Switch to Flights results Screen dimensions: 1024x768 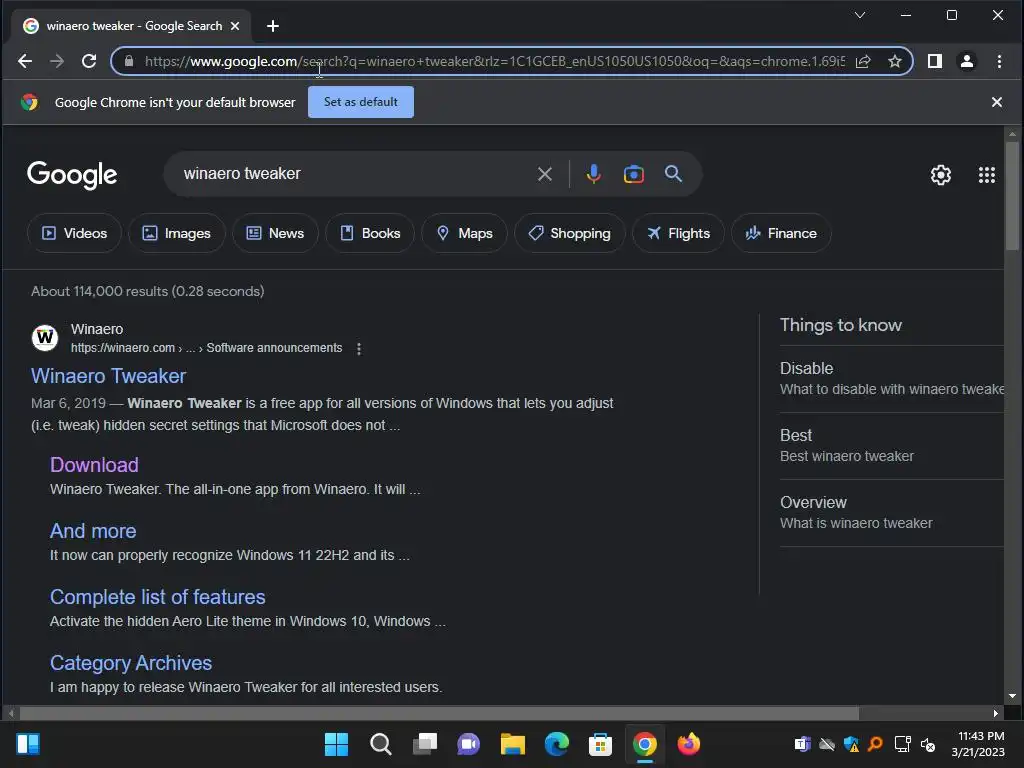679,233
